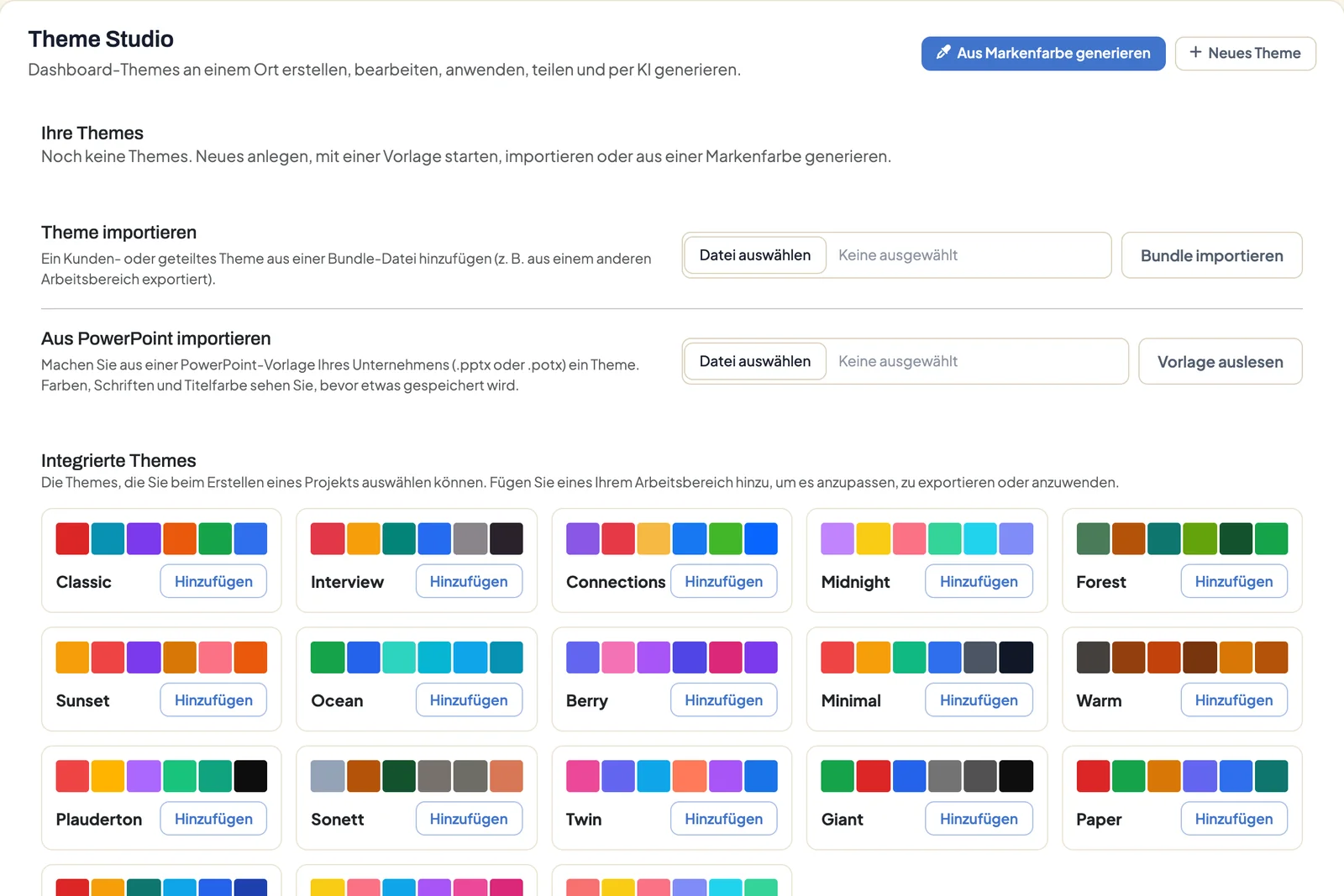Pick the black swatch in Interview theme
The image size is (1344, 896).
pos(507,538)
